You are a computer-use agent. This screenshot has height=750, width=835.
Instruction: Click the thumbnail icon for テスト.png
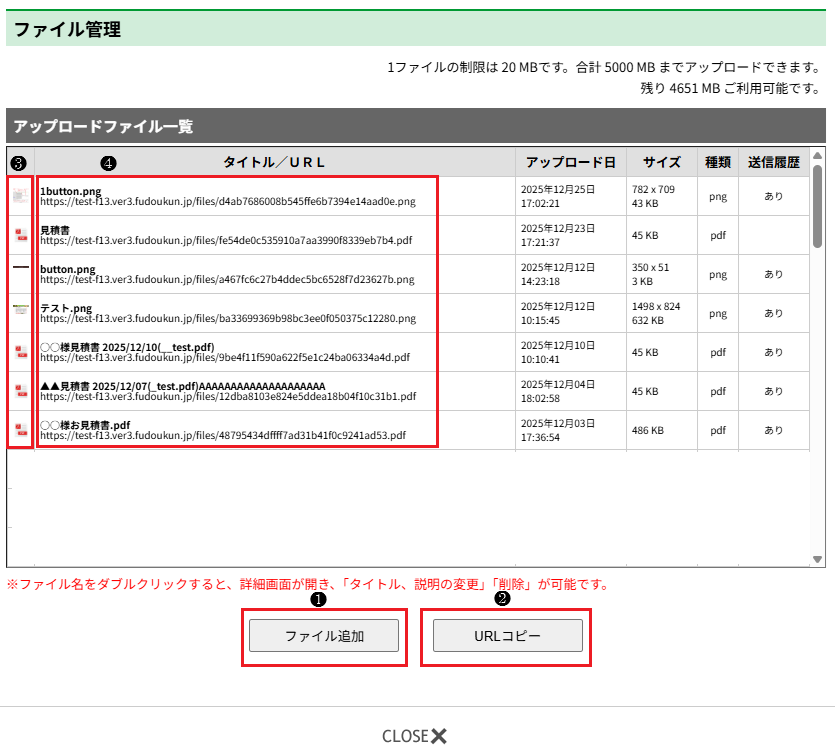coord(20,311)
